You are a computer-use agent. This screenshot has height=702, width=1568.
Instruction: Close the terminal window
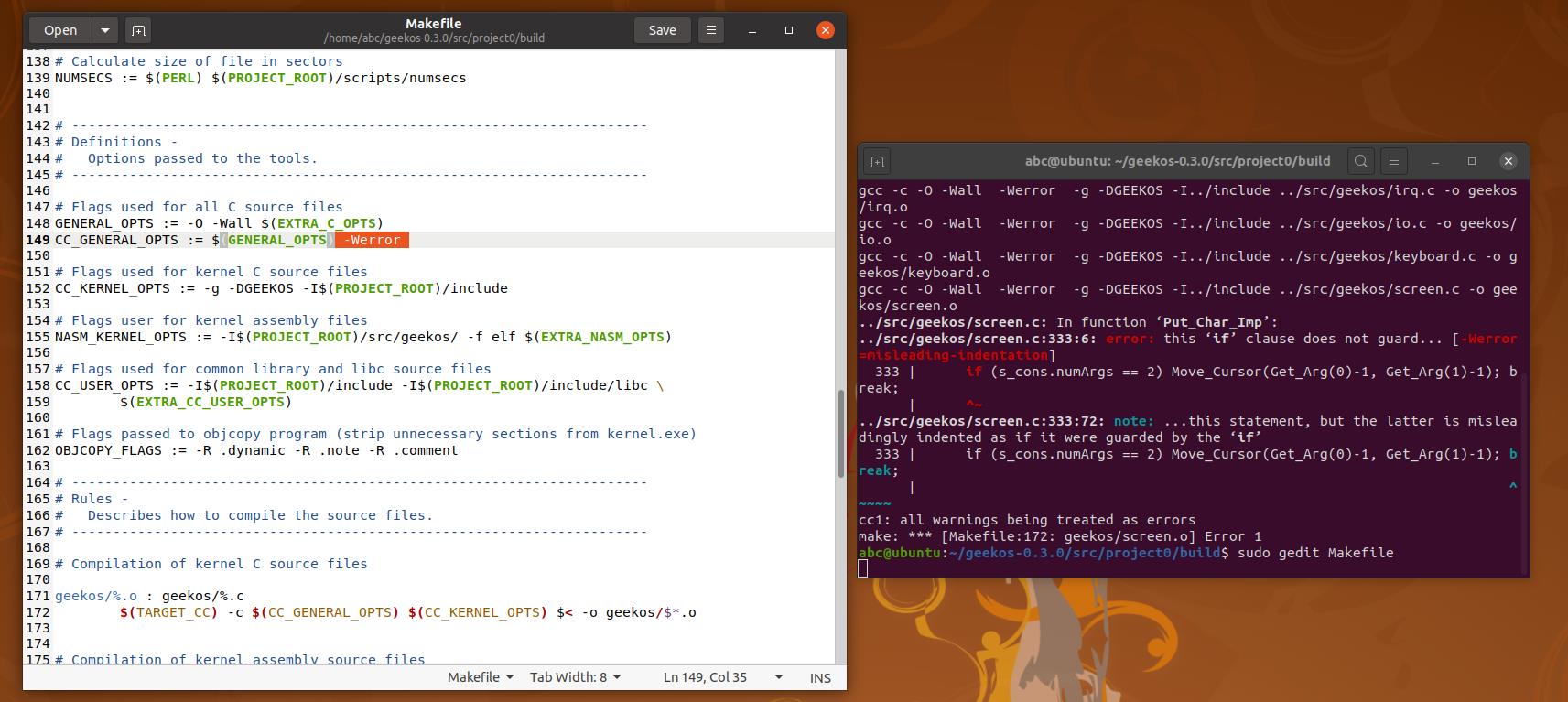pos(1509,161)
